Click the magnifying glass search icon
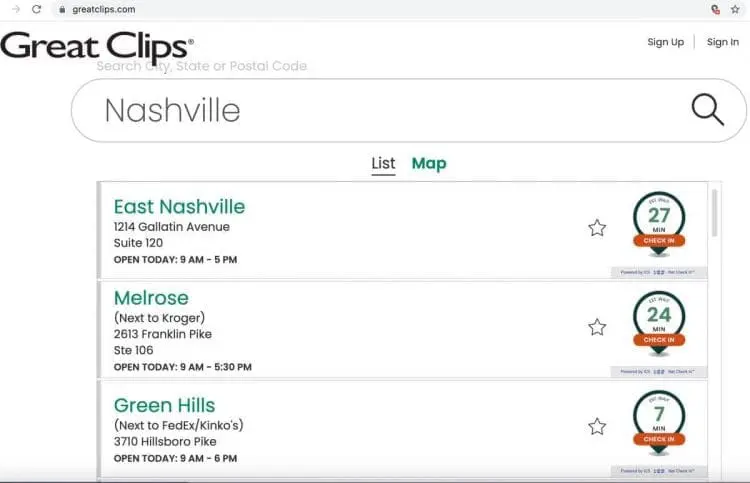 click(707, 110)
